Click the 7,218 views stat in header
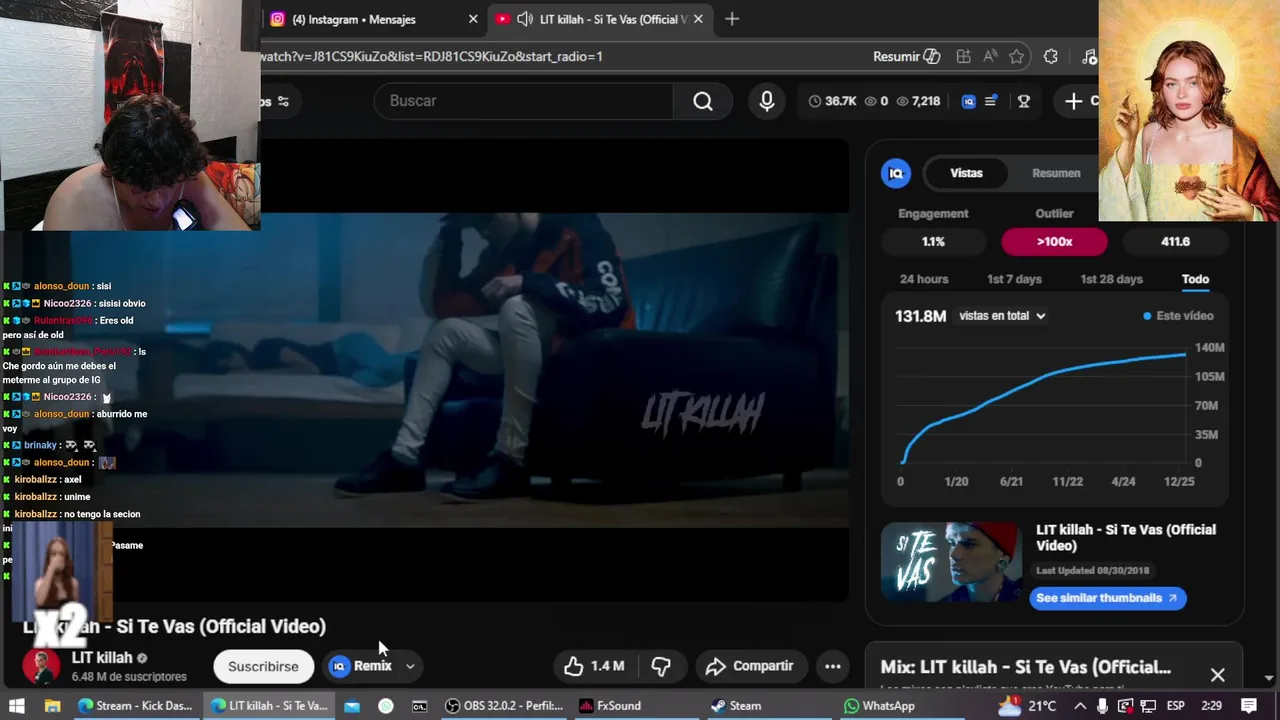This screenshot has height=720, width=1280. (x=918, y=101)
